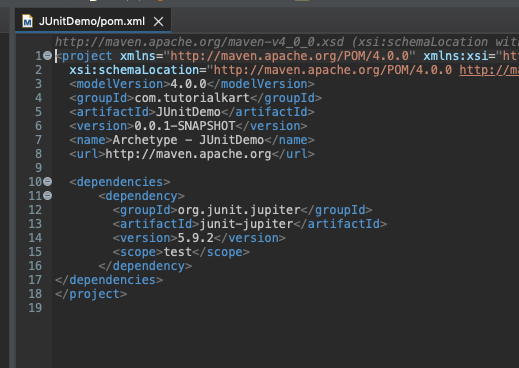
Task: Select the JUnitDemo/pom.xml editor tab
Action: (93, 21)
